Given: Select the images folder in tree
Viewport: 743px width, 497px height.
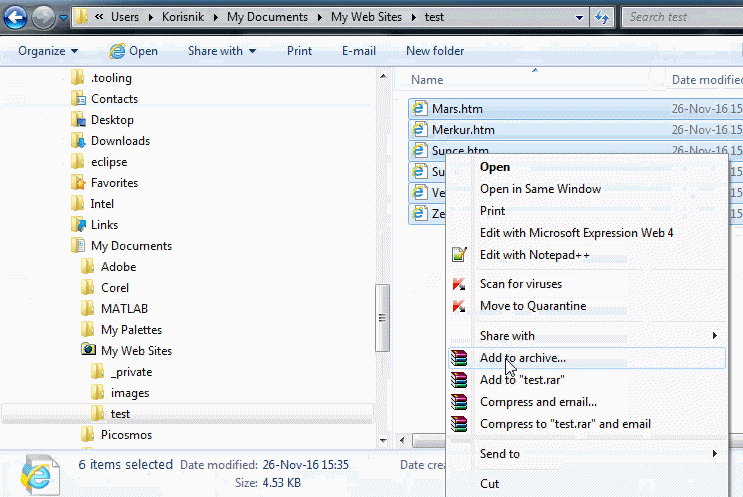Looking at the screenshot, I should point(130,393).
